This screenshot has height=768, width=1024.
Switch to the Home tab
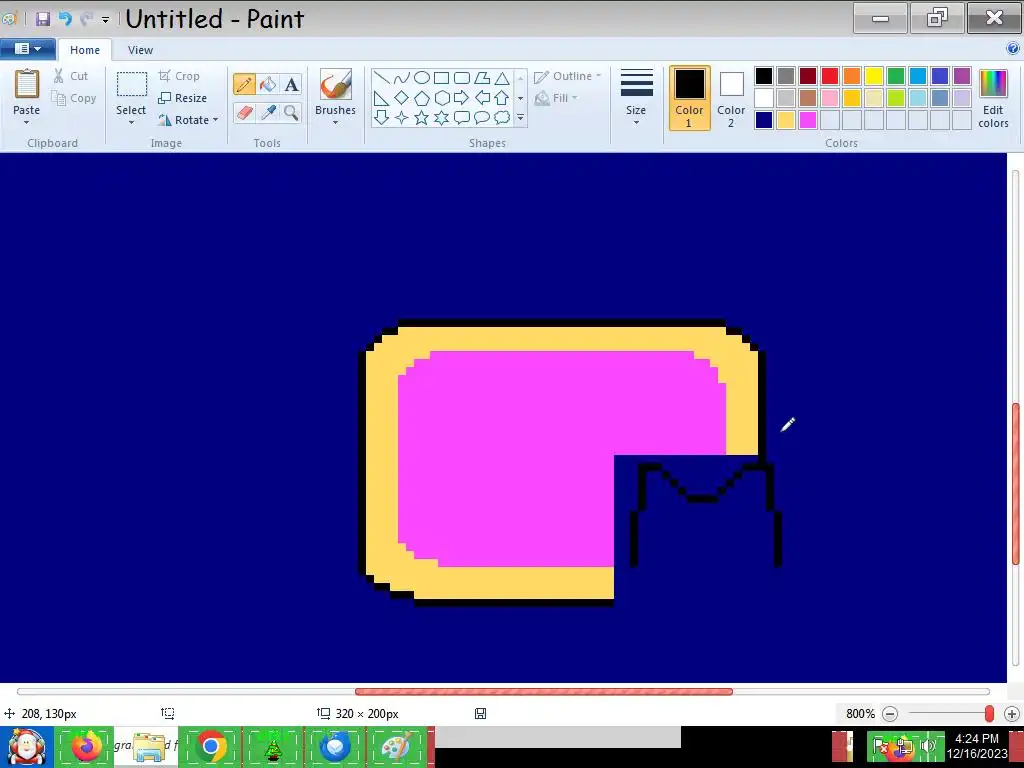pyautogui.click(x=85, y=50)
